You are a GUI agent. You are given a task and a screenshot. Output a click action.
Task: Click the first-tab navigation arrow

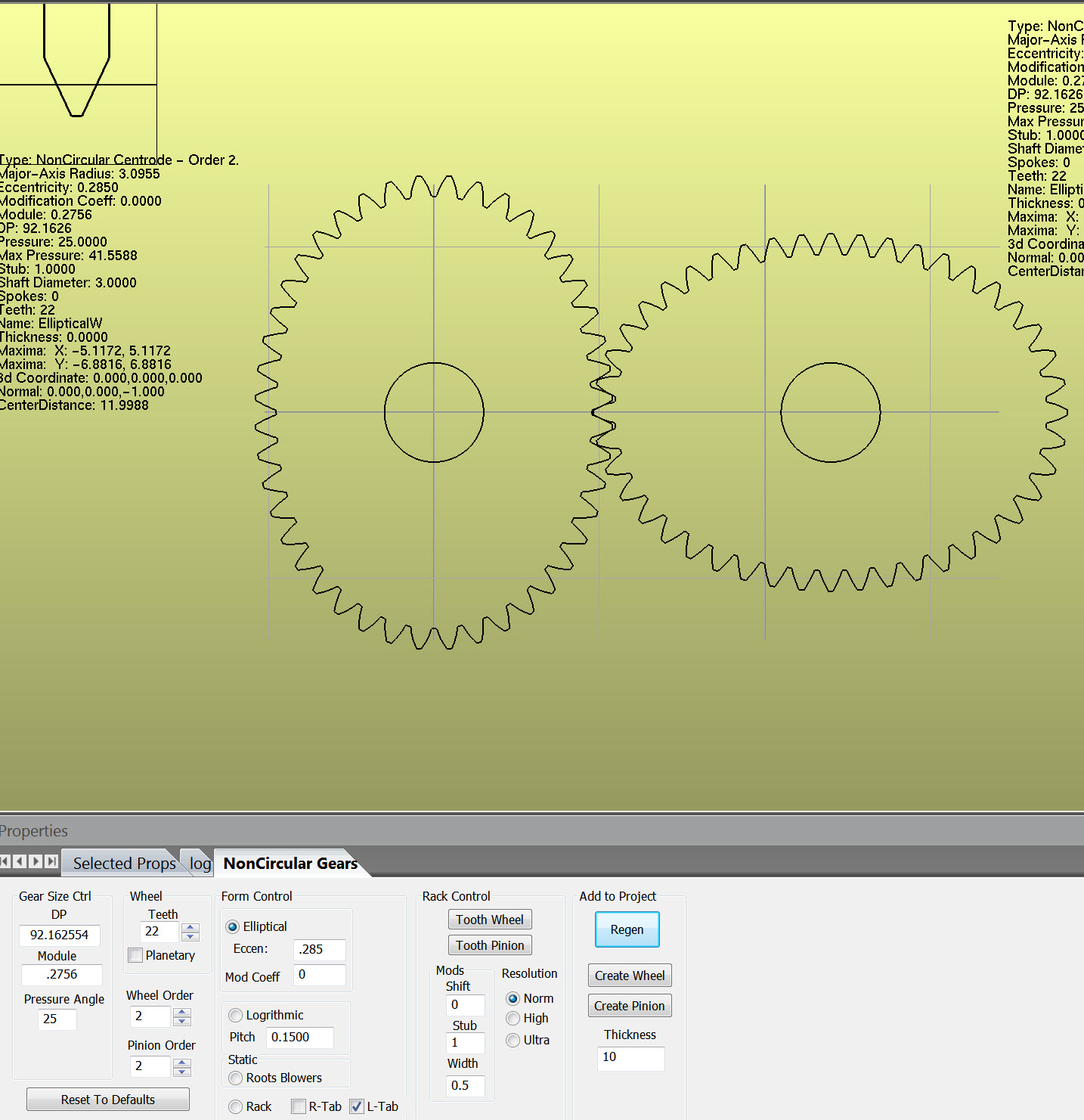click(x=5, y=861)
